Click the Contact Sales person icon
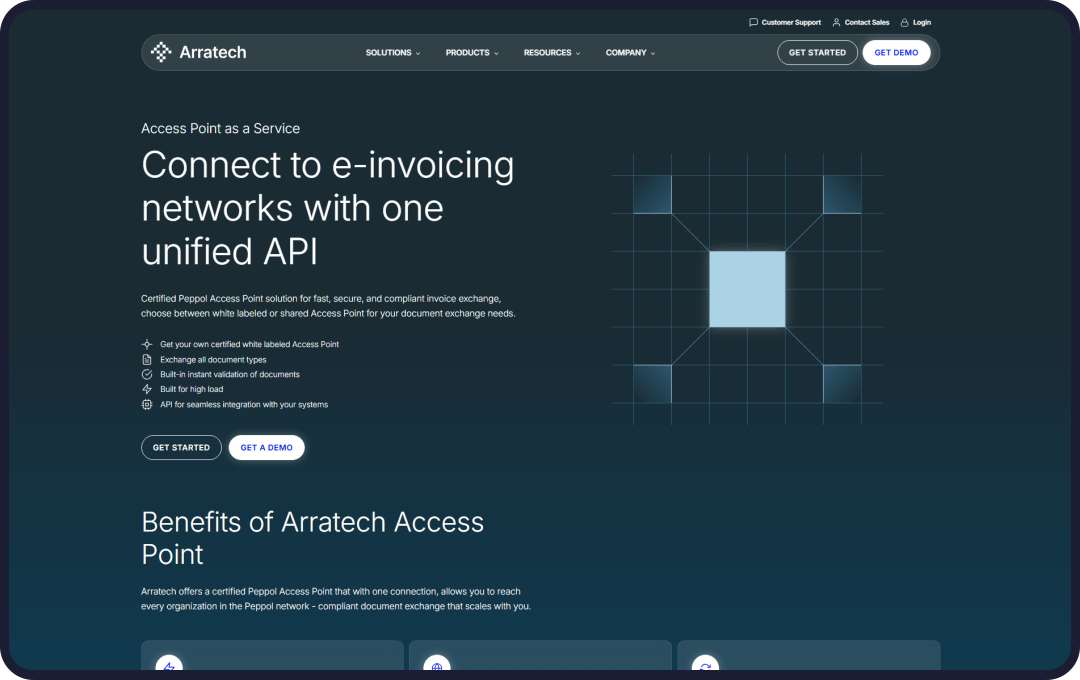 [x=836, y=23]
